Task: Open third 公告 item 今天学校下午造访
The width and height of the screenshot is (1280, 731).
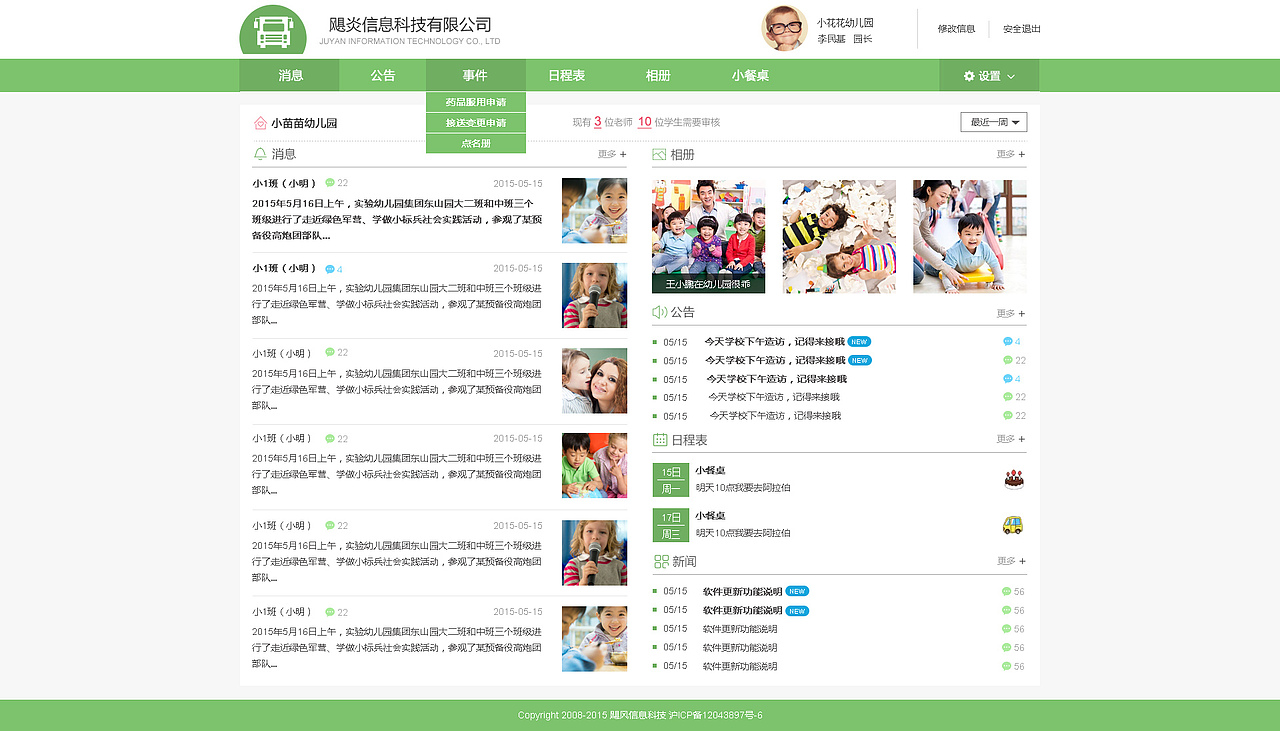Action: click(x=777, y=379)
